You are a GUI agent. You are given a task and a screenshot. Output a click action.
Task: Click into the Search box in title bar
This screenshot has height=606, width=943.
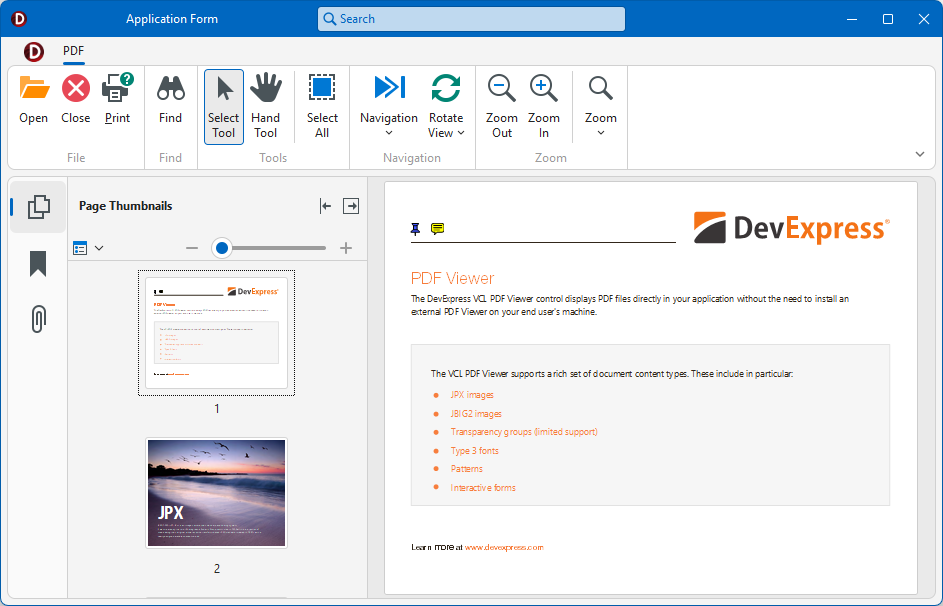coord(471,19)
